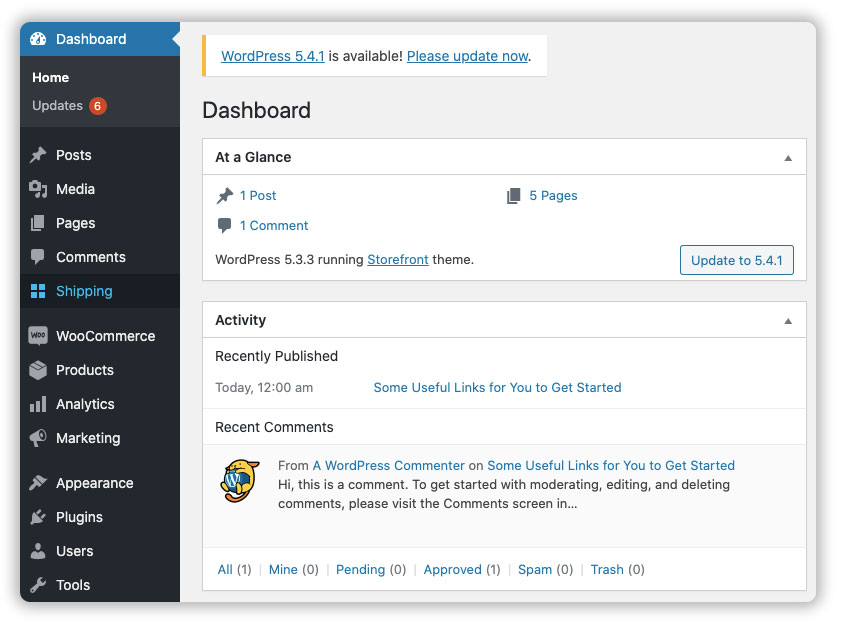This screenshot has width=842, height=624.
Task: Click the Products box icon
Action: (38, 370)
